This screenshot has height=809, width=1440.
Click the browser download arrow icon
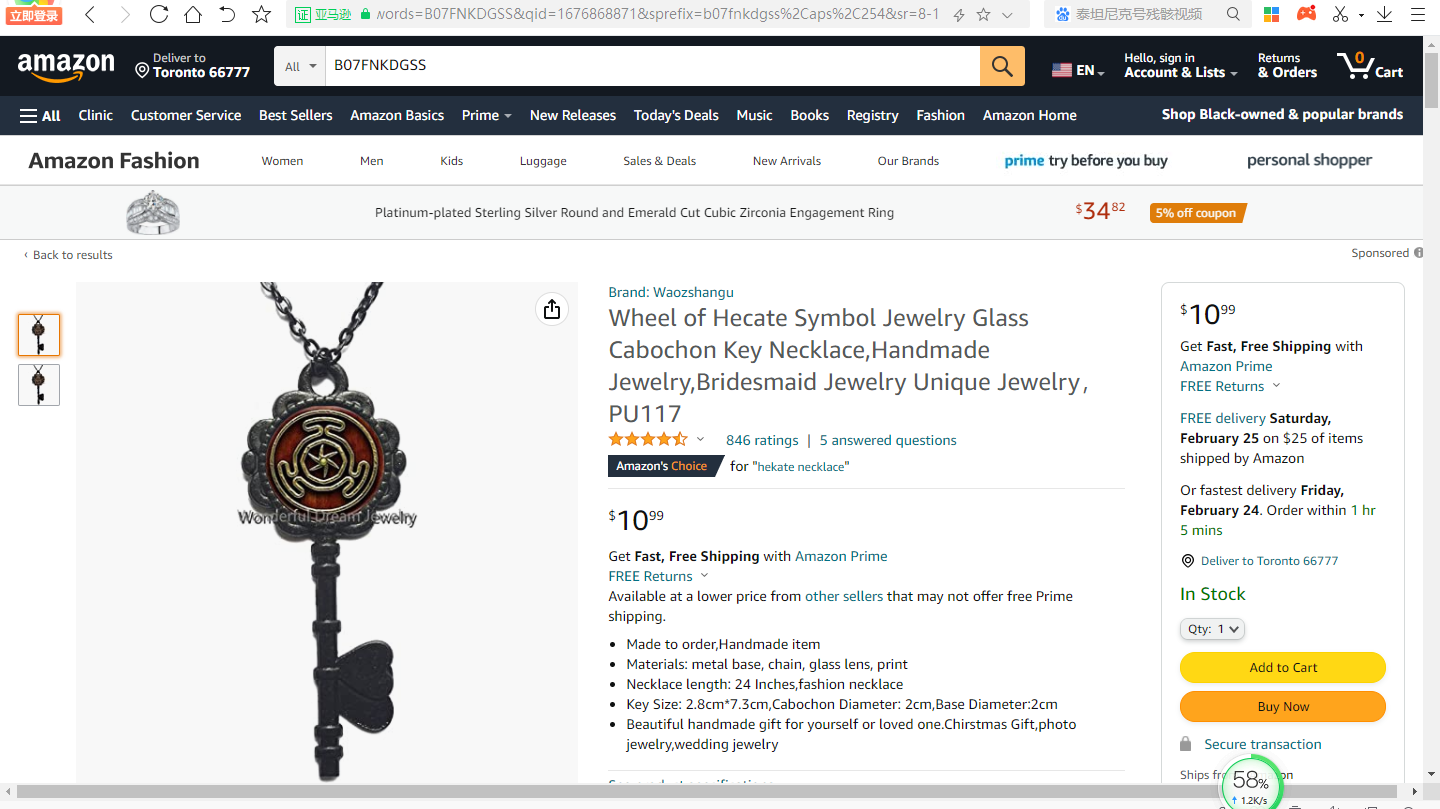point(1384,14)
